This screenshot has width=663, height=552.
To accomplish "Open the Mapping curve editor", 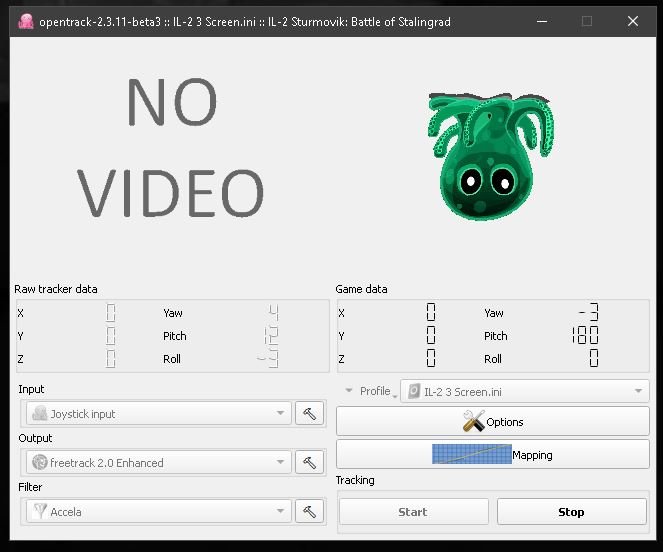I will 492,455.
